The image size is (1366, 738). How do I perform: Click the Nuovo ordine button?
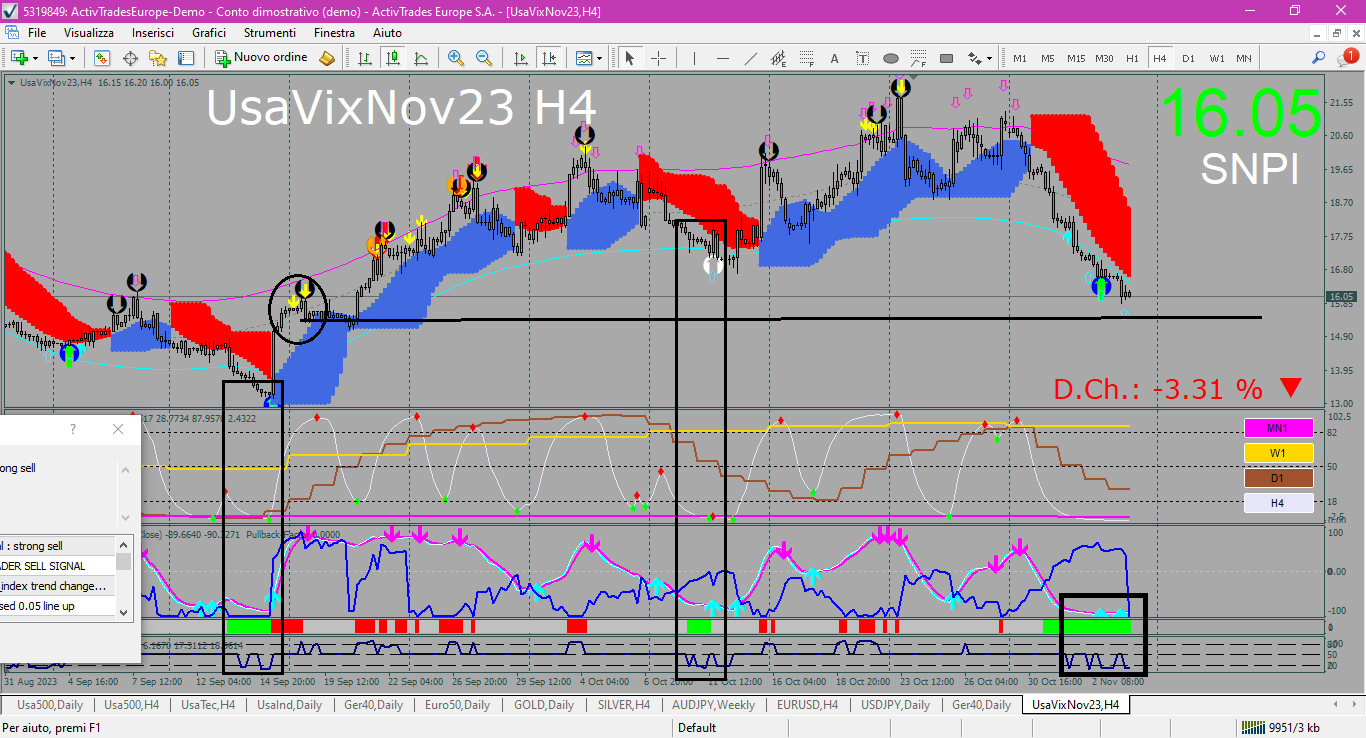(x=262, y=58)
